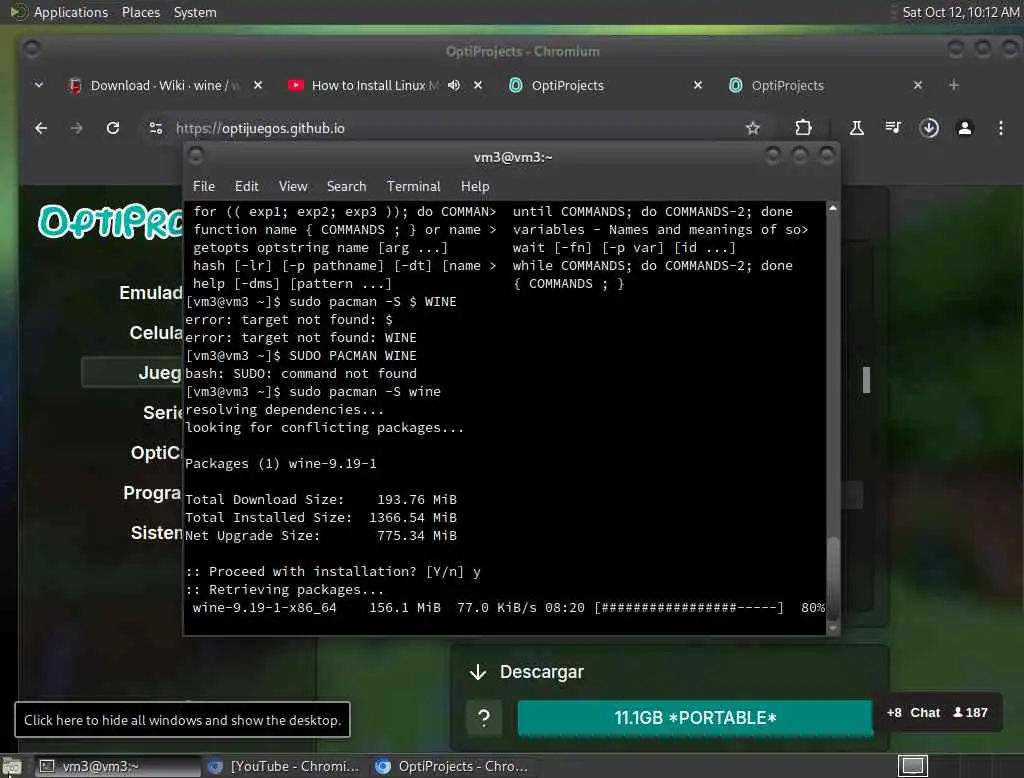Open a new Chromium tab

954,85
